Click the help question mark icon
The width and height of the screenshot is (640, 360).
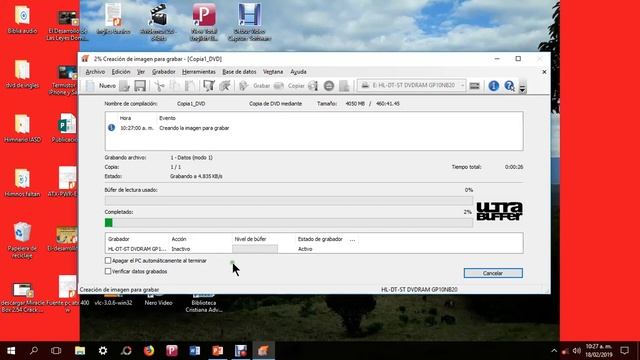click(509, 86)
